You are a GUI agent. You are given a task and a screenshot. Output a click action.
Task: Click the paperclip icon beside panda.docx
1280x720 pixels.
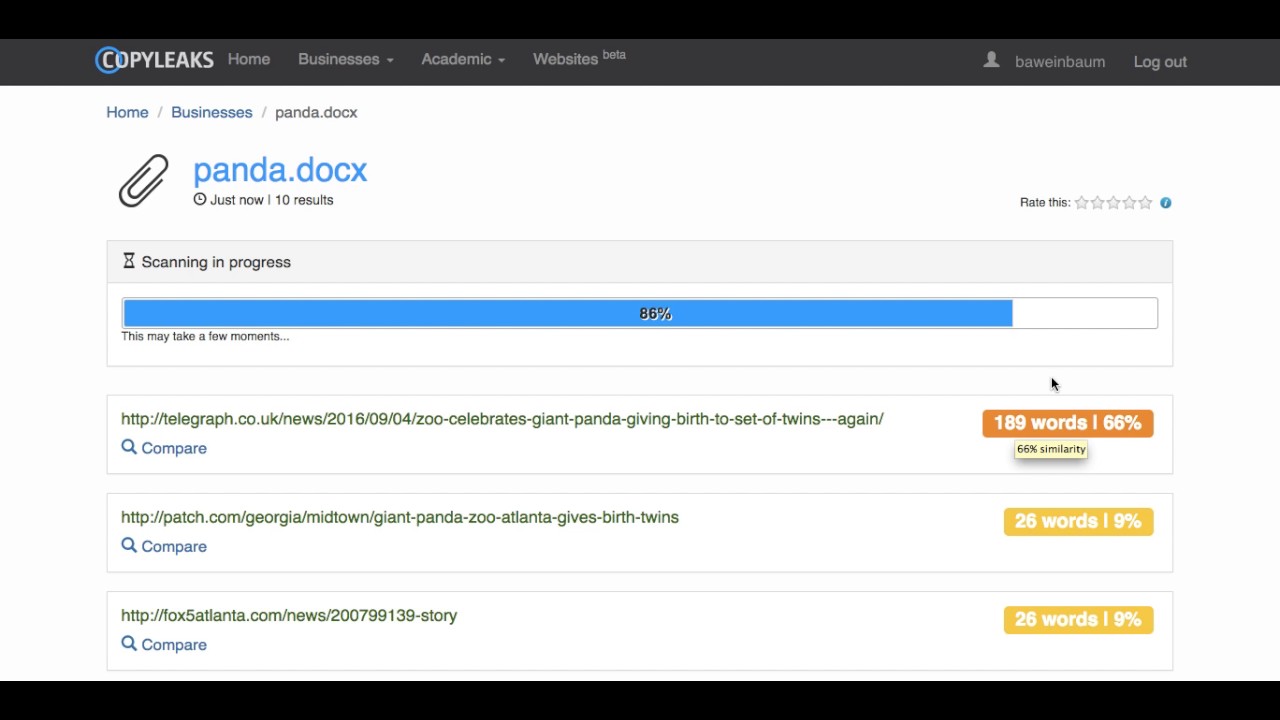pyautogui.click(x=144, y=181)
